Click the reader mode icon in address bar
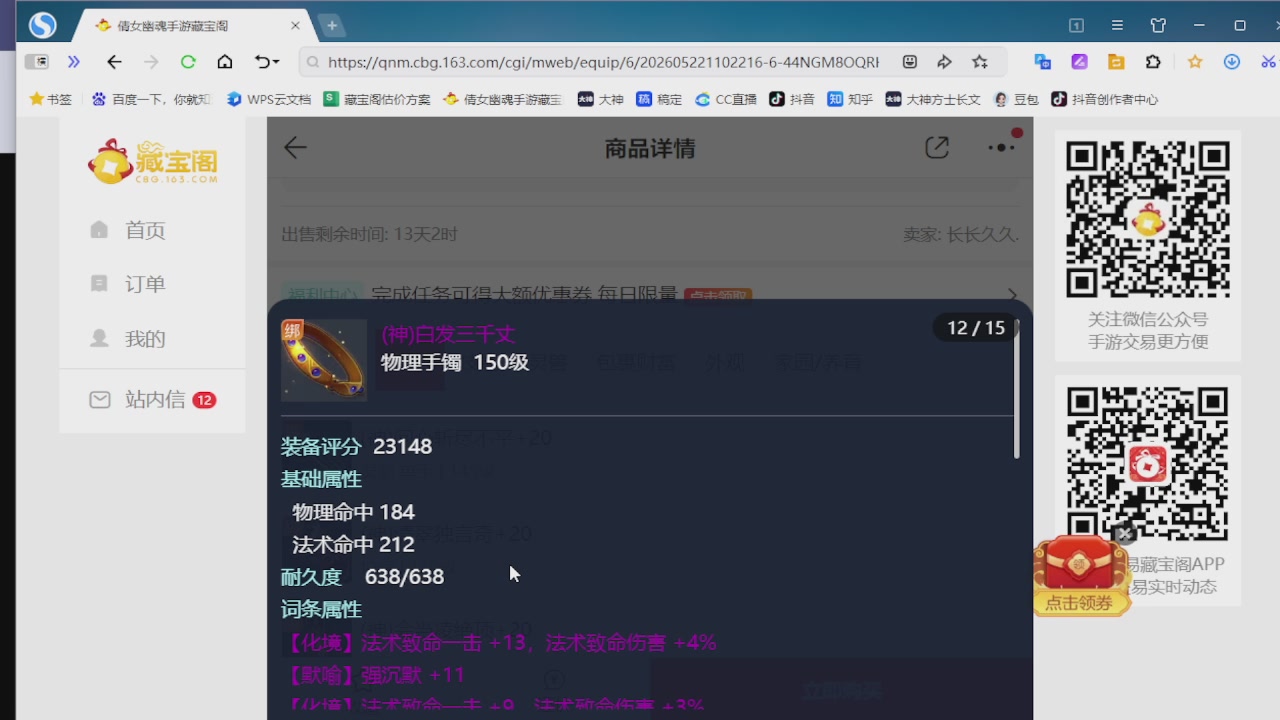Image resolution: width=1280 pixels, height=720 pixels. [910, 62]
